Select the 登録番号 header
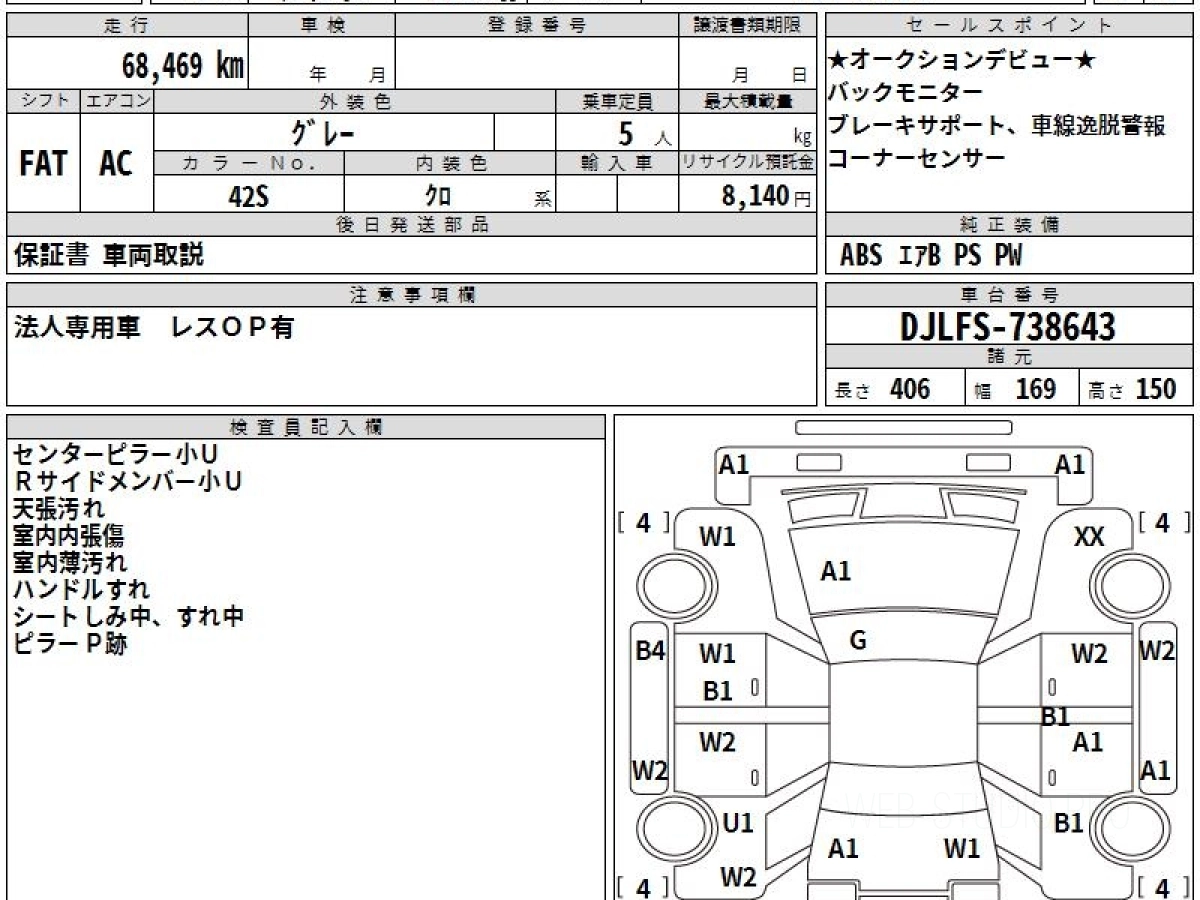This screenshot has width=1200, height=900. click(x=536, y=26)
